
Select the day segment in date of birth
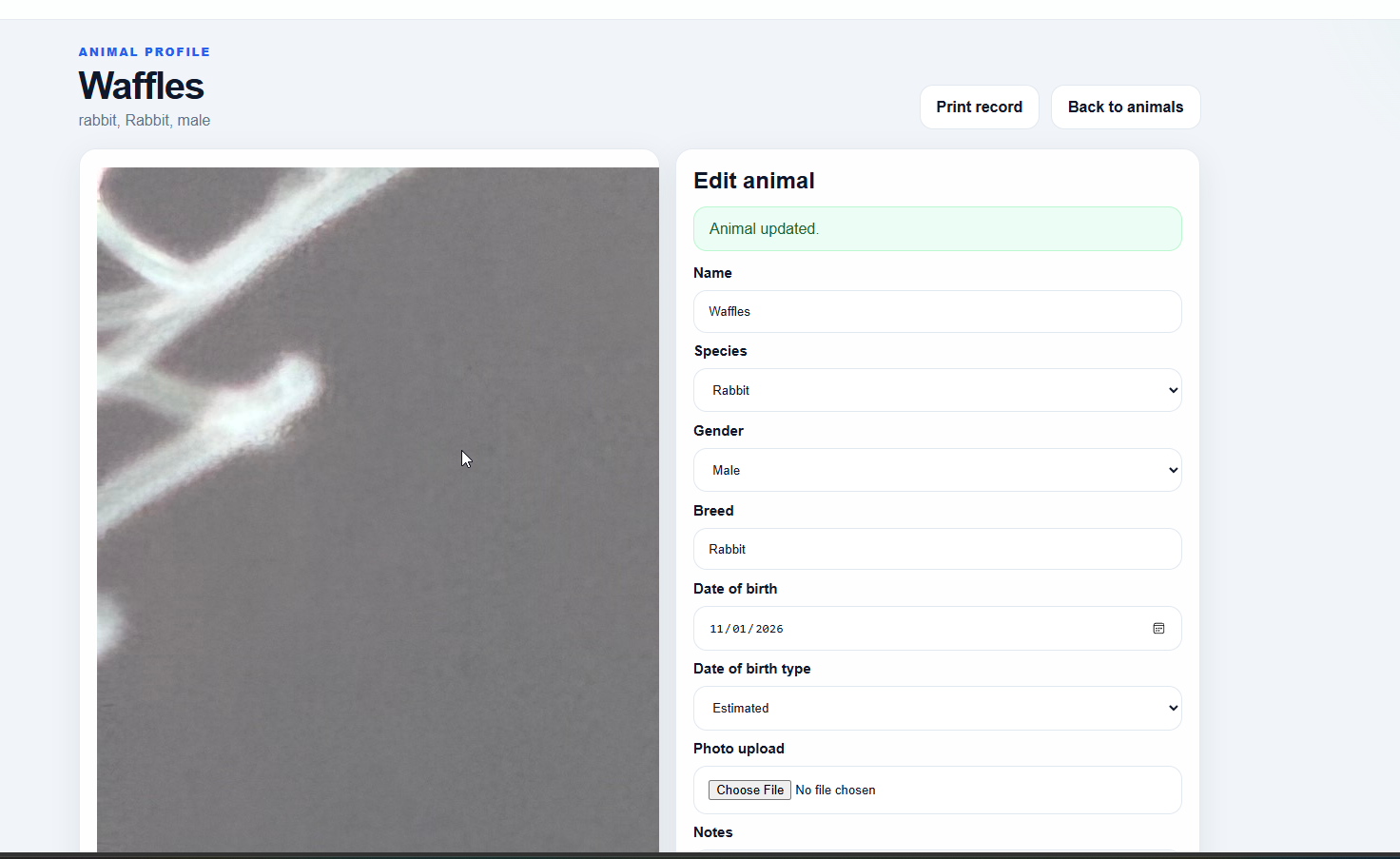(739, 629)
